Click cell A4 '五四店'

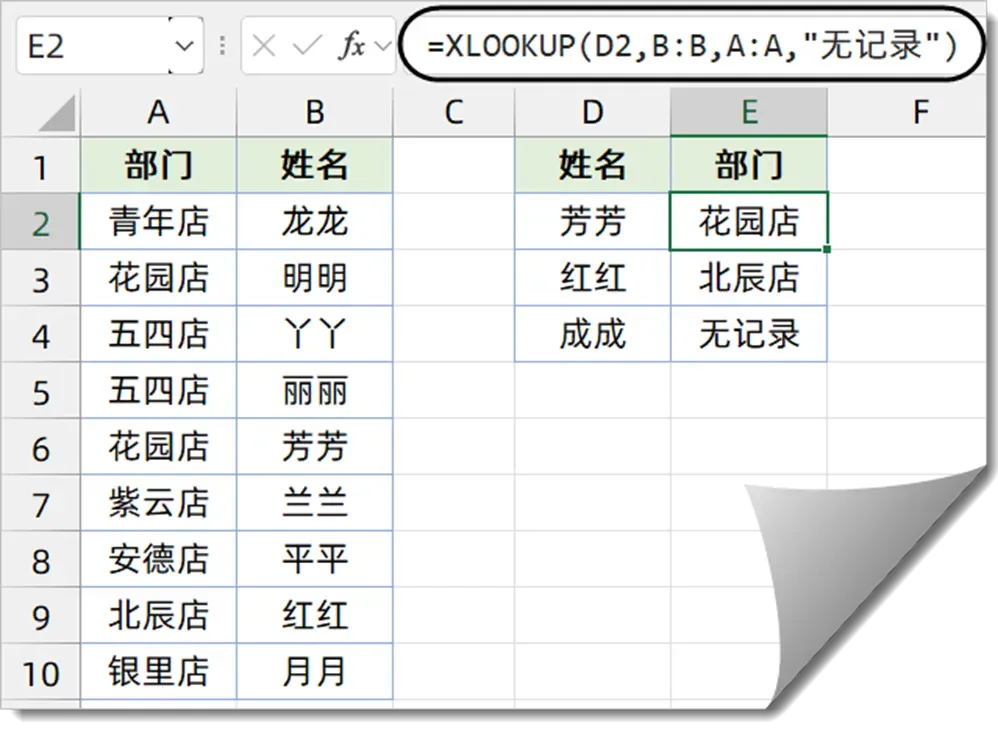pyautogui.click(x=158, y=334)
